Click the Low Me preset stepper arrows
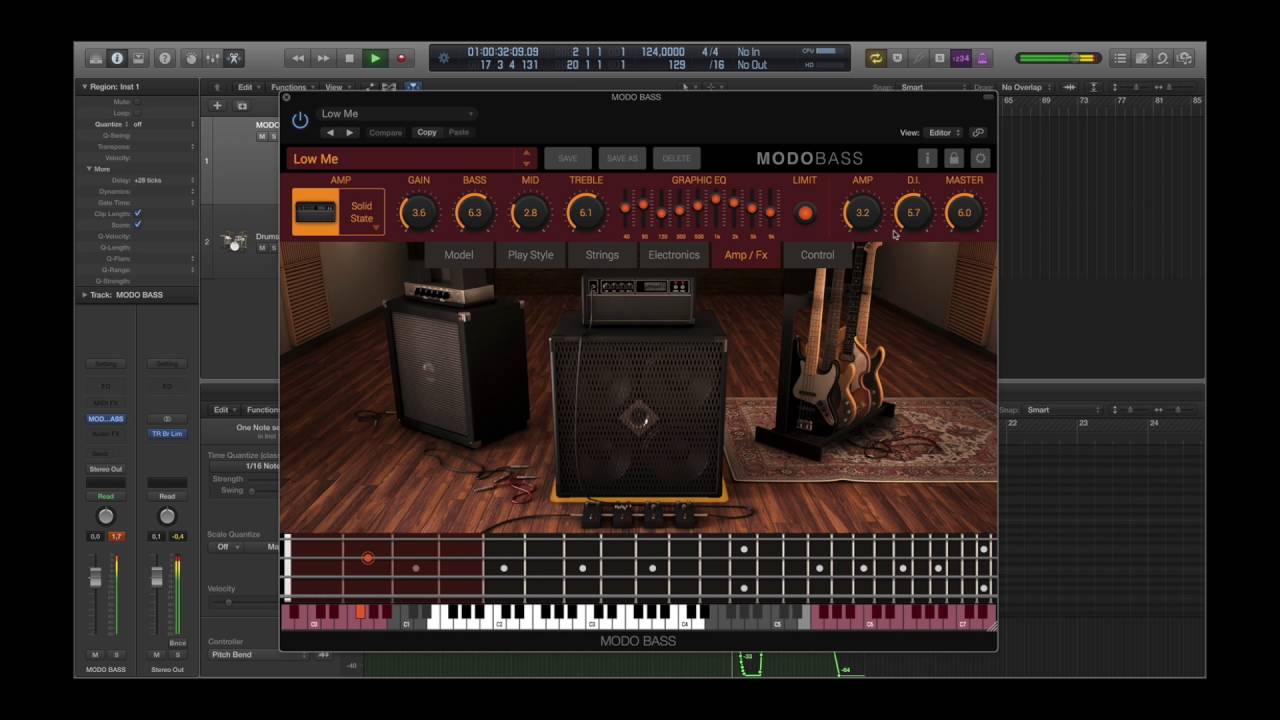 tap(526, 158)
